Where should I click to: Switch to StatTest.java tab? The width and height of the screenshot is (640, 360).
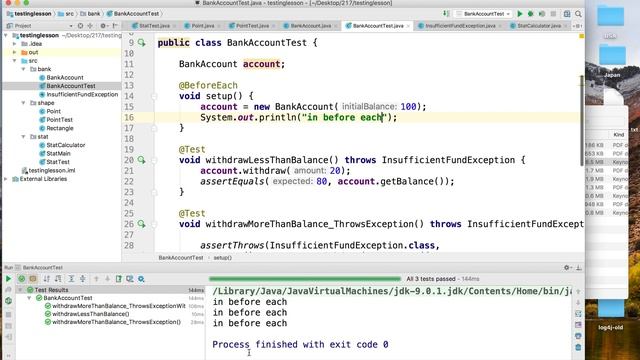153,26
